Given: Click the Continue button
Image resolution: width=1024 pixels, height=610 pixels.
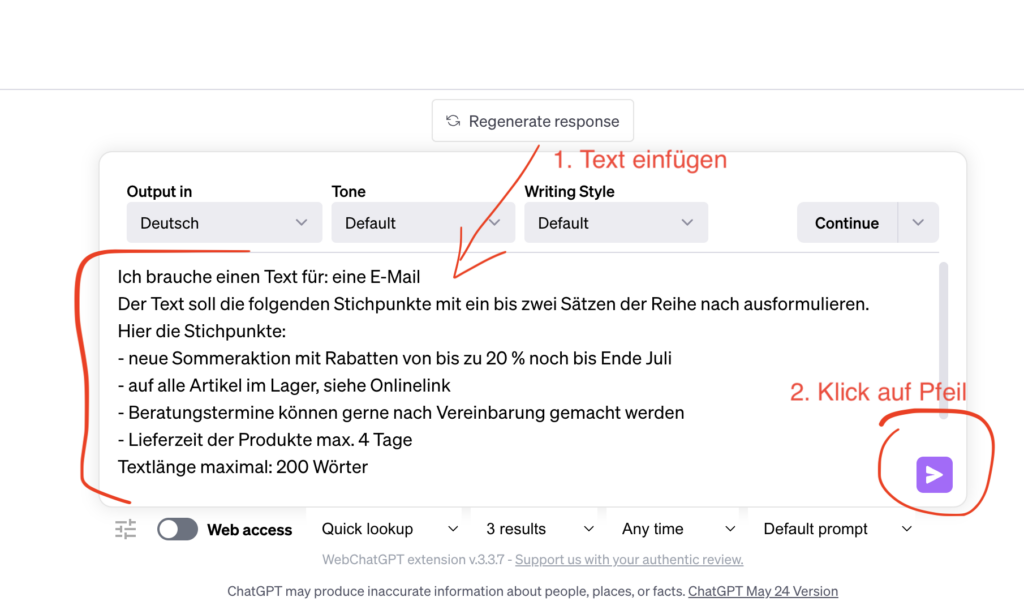Looking at the screenshot, I should coord(847,223).
